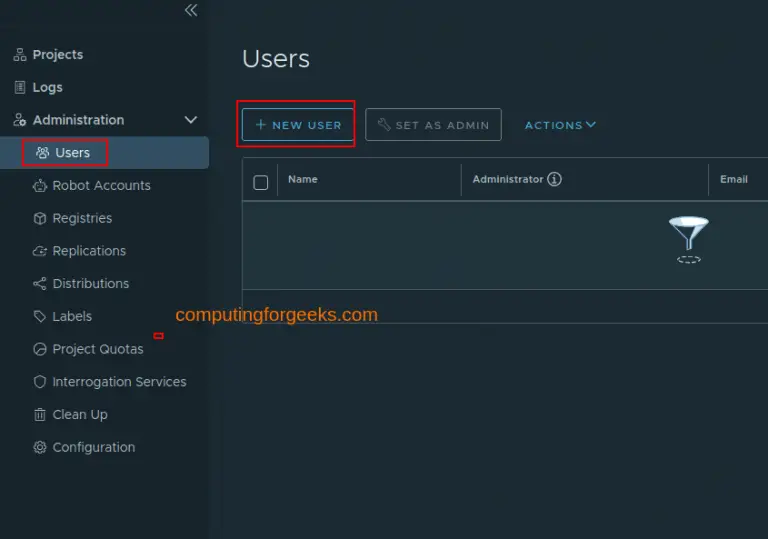Toggle the select-all users checkbox
The width and height of the screenshot is (768, 539).
(261, 182)
